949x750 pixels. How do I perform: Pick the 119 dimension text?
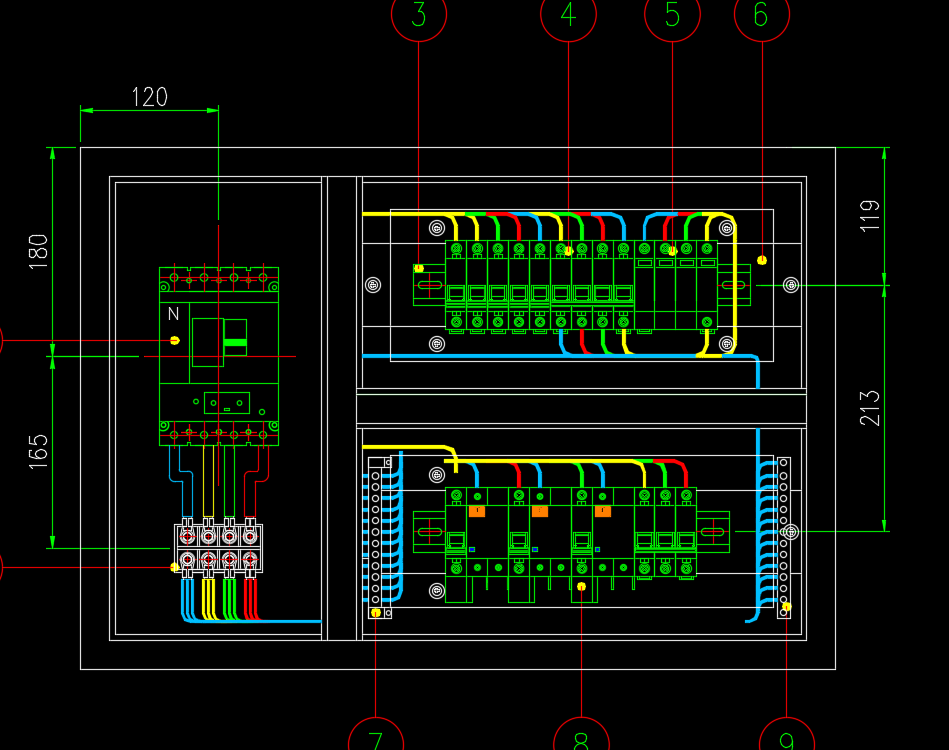(x=870, y=216)
